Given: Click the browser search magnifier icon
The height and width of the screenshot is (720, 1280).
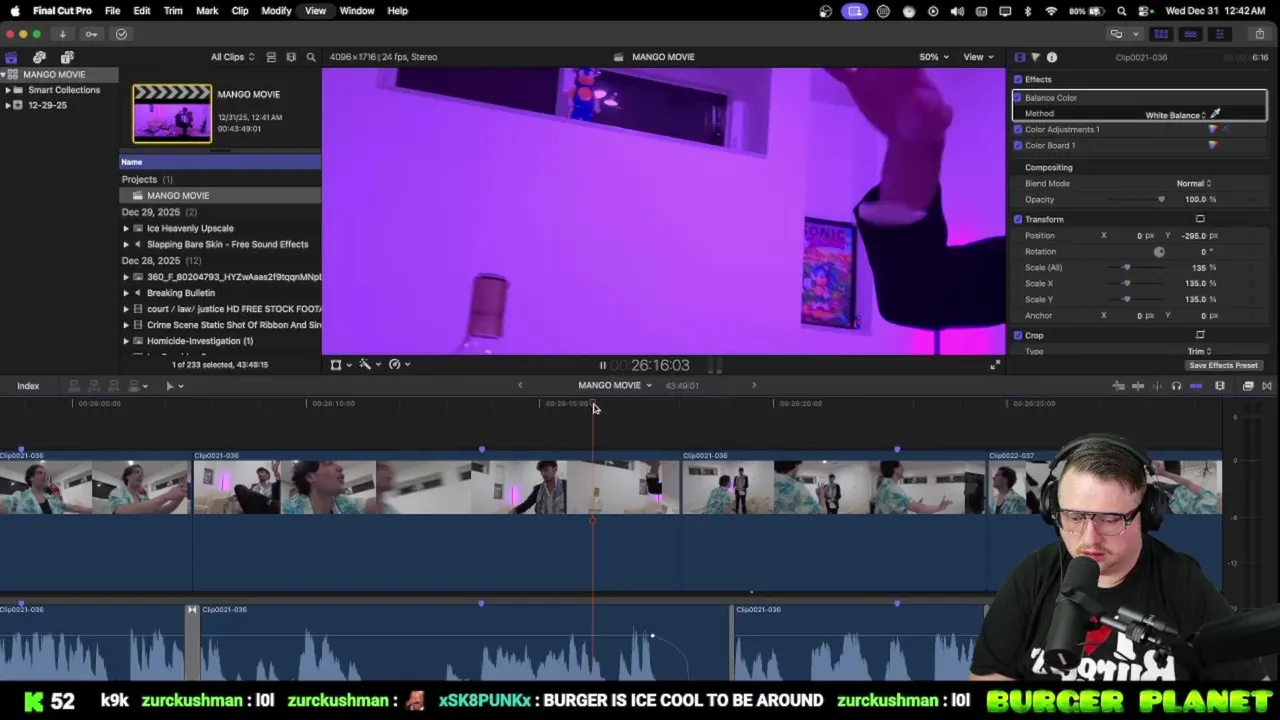Looking at the screenshot, I should click(x=311, y=57).
